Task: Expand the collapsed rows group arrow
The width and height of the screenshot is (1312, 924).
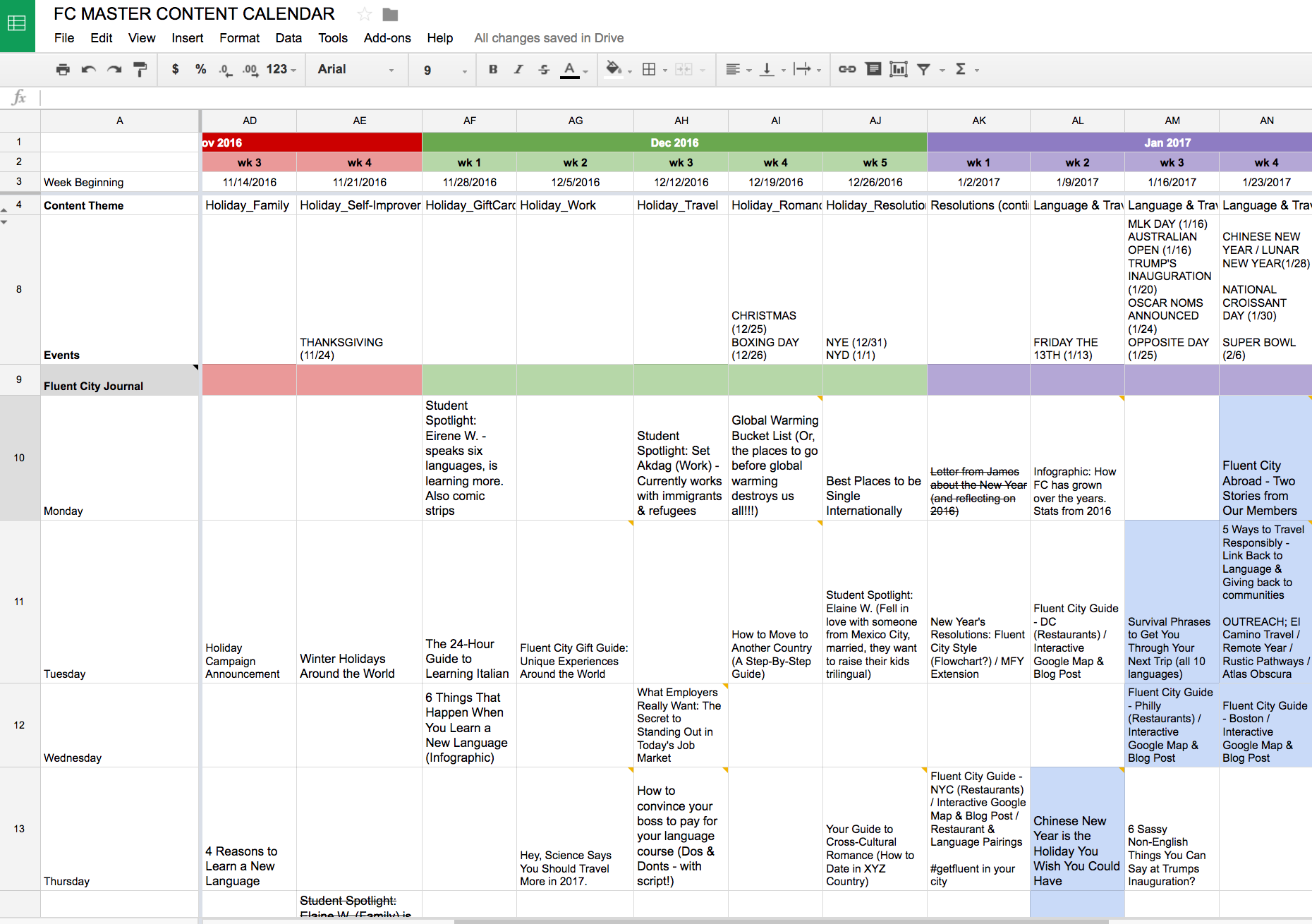Action: pyautogui.click(x=4, y=222)
